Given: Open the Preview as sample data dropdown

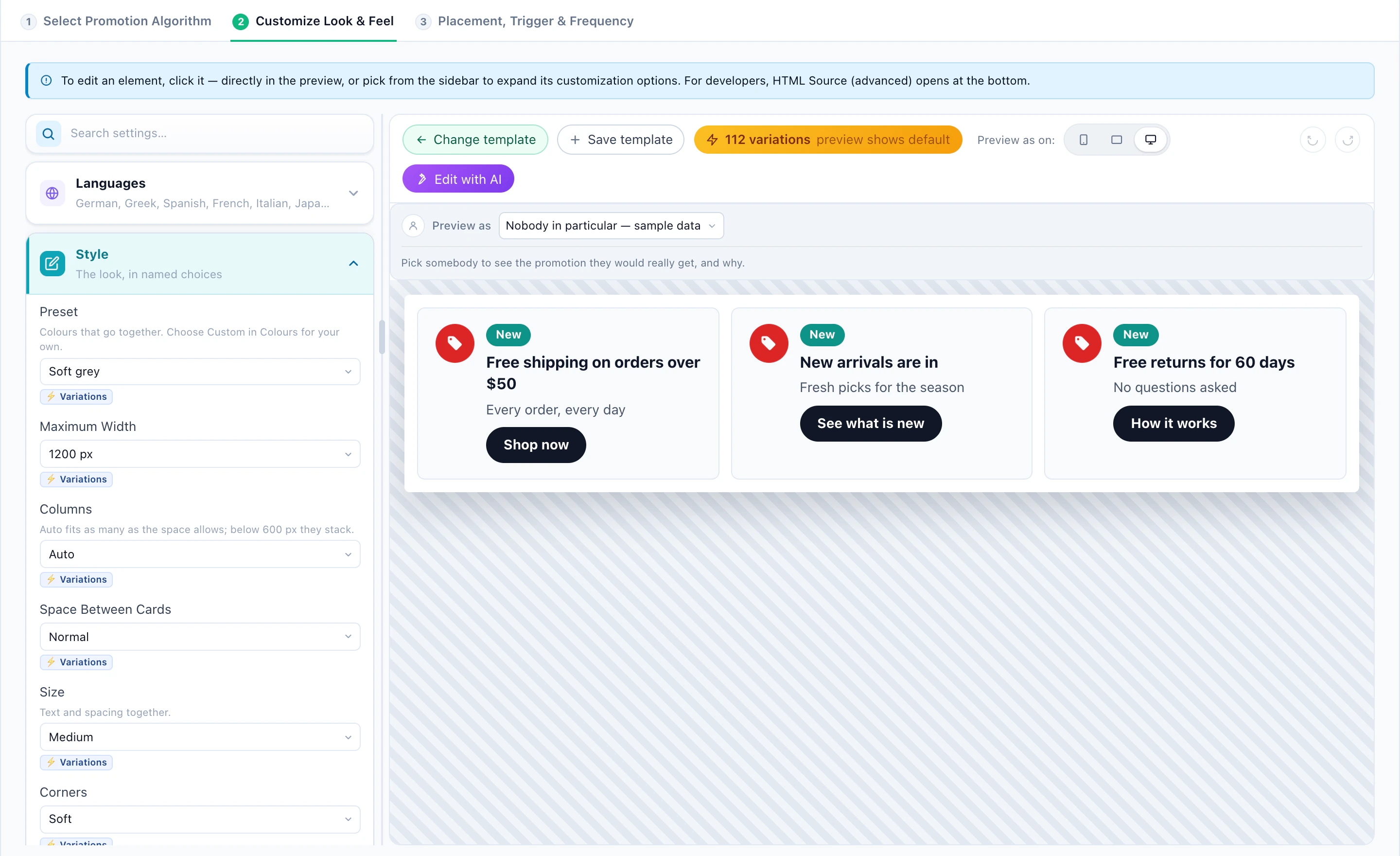Looking at the screenshot, I should coord(611,226).
